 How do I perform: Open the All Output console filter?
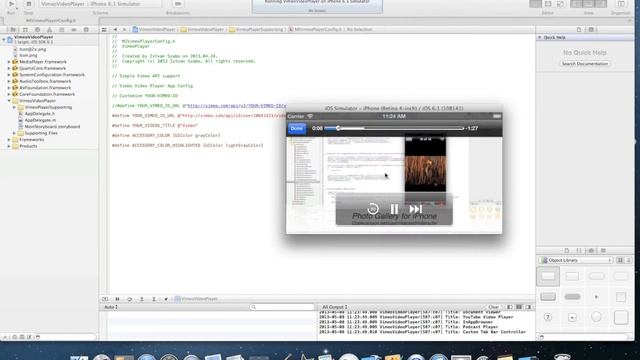[x=335, y=307]
